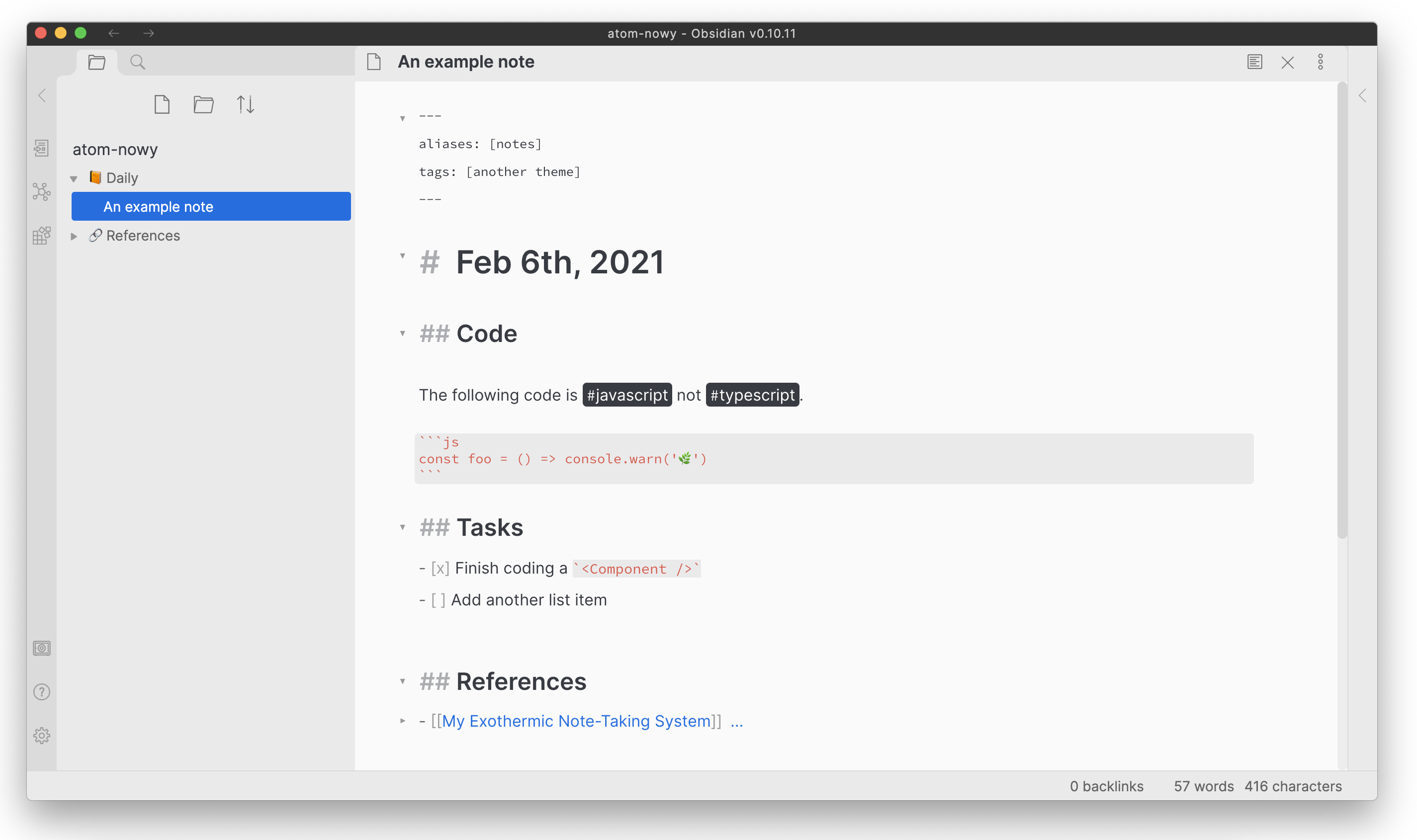
Task: Click the quick switcher ribbon icon
Action: [41, 148]
